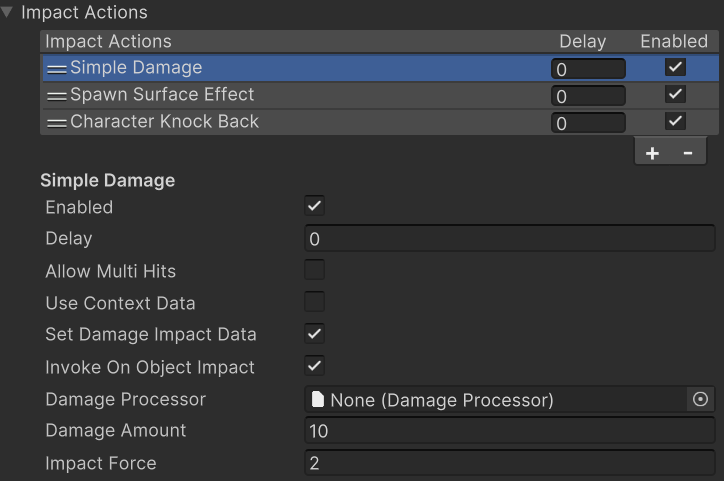The width and height of the screenshot is (724, 481).
Task: Click the Impact Force value field
Action: point(509,463)
